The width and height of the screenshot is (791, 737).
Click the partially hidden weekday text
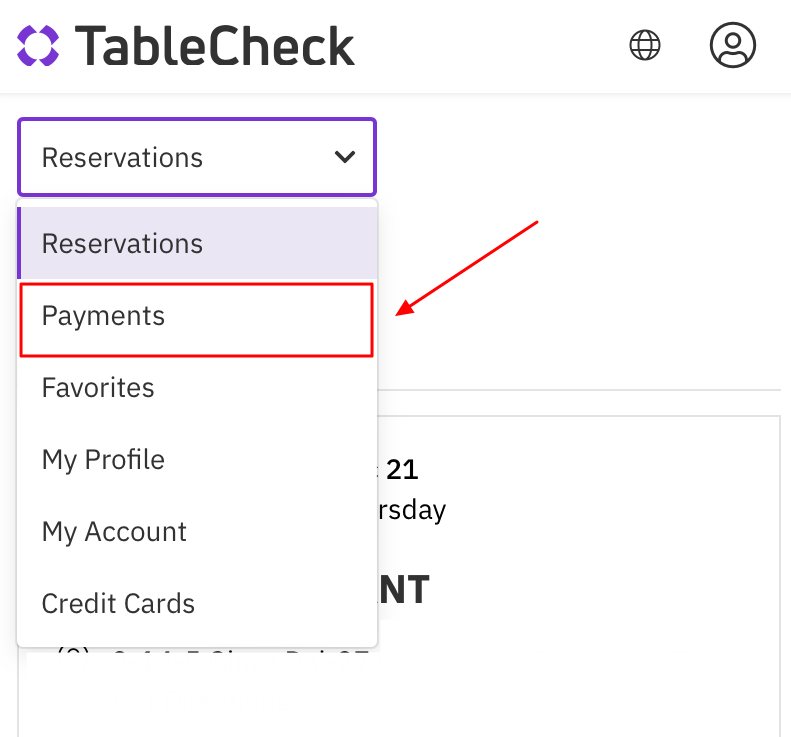pos(412,510)
